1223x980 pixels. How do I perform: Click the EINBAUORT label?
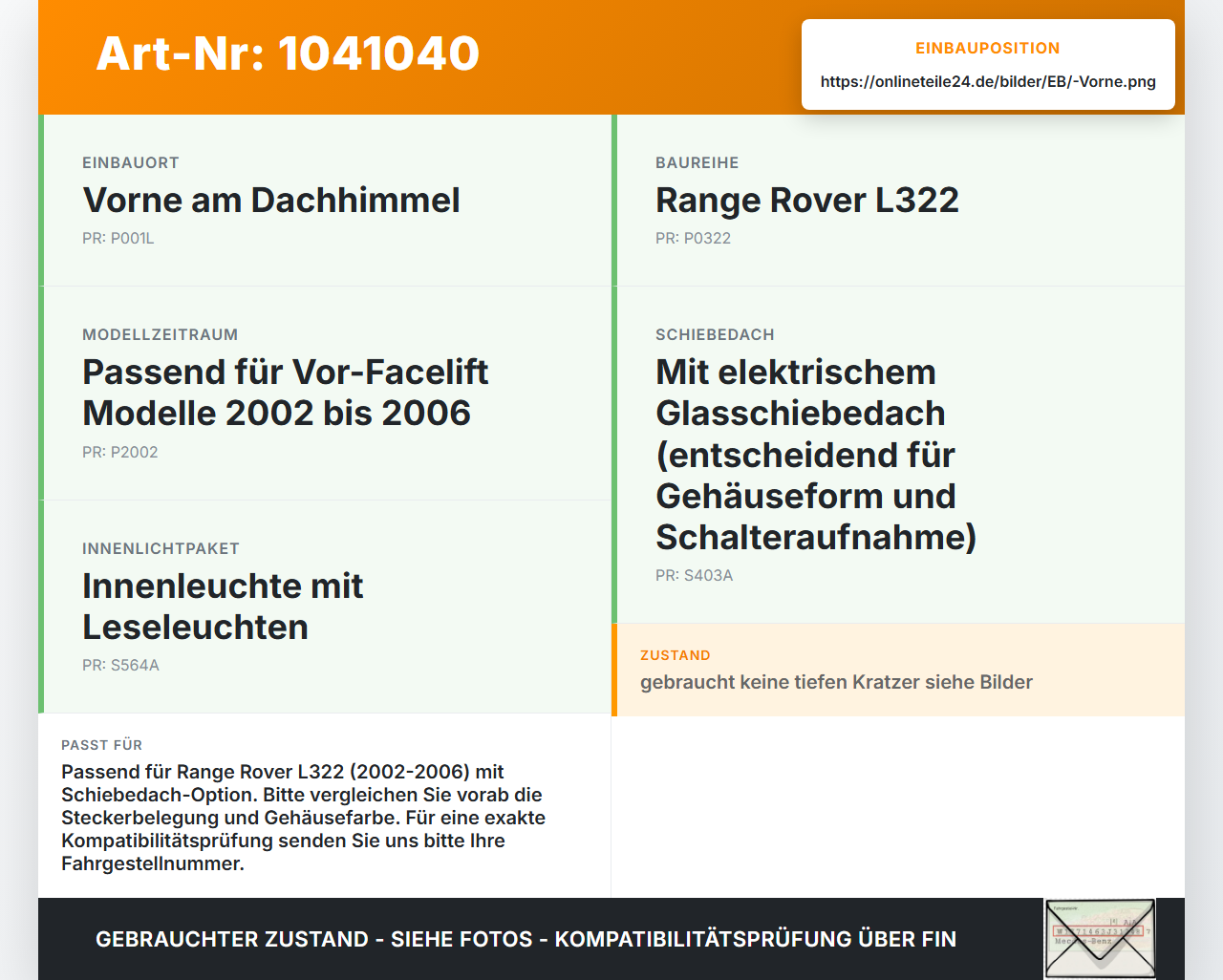(131, 162)
